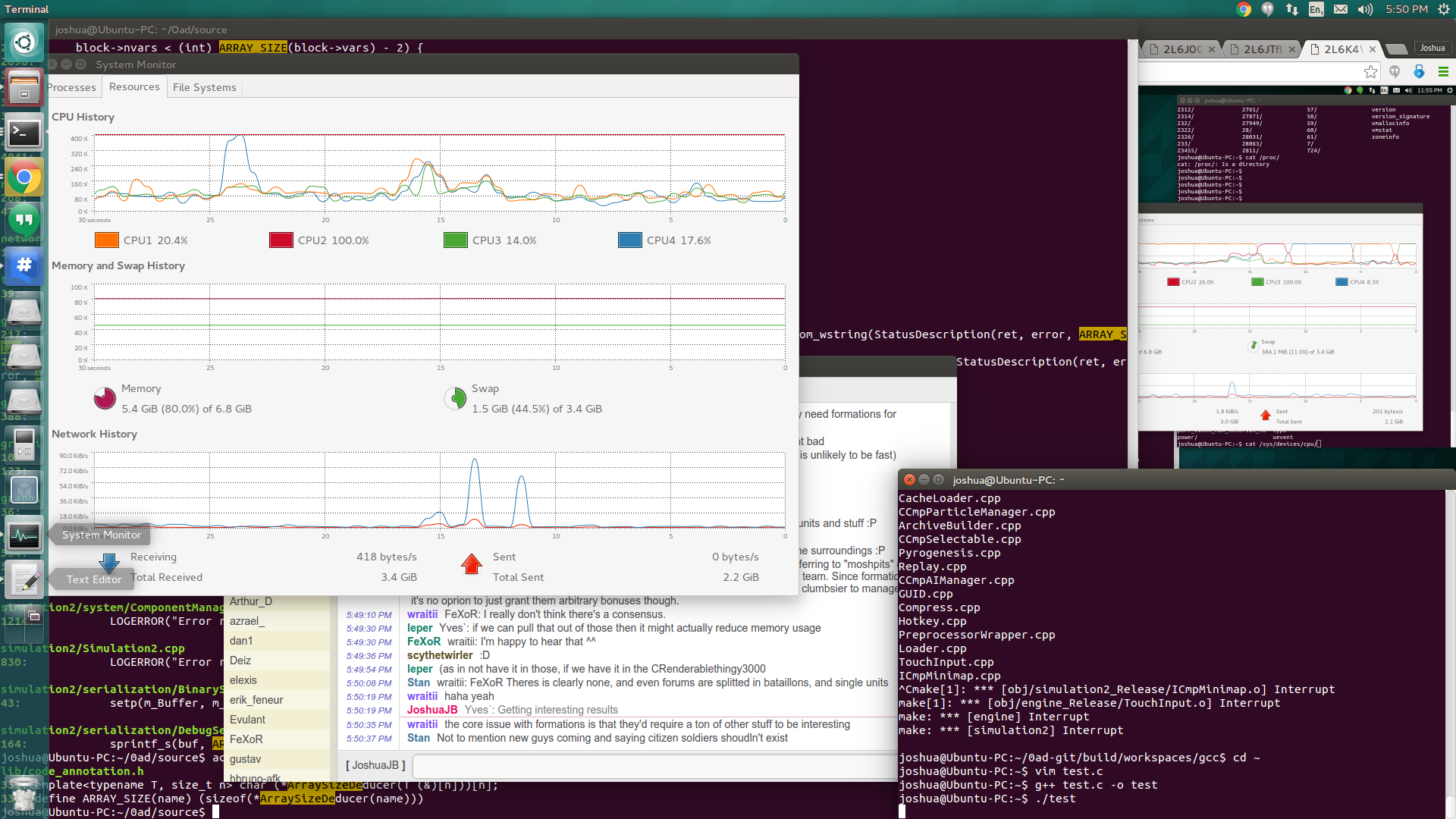The width and height of the screenshot is (1456, 819).
Task: Close the 2L6K4 Chrome tab
Action: pos(1373,49)
